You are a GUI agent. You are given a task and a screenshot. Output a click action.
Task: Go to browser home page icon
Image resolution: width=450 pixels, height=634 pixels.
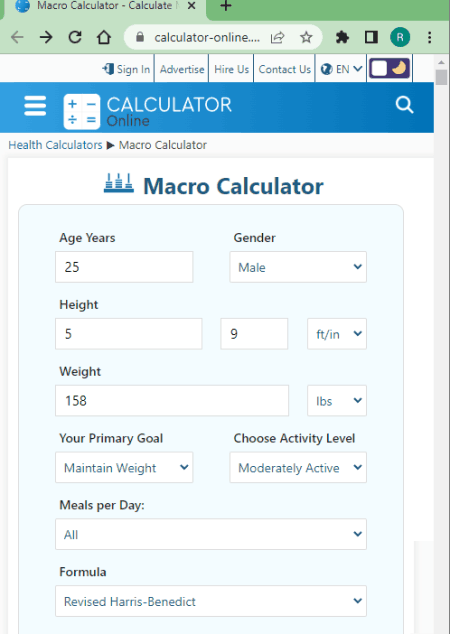pyautogui.click(x=104, y=38)
